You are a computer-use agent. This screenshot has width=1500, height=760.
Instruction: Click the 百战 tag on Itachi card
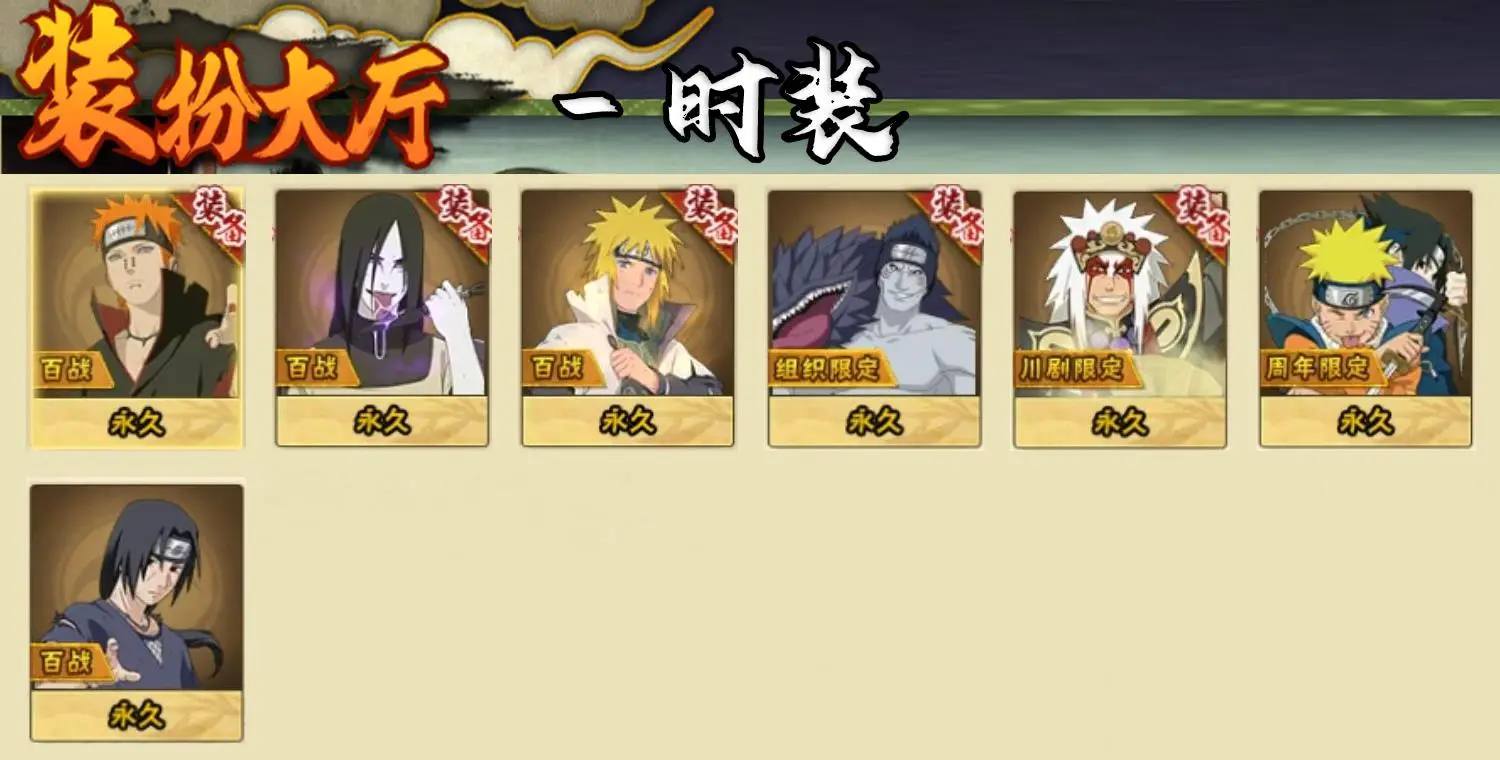(68, 662)
